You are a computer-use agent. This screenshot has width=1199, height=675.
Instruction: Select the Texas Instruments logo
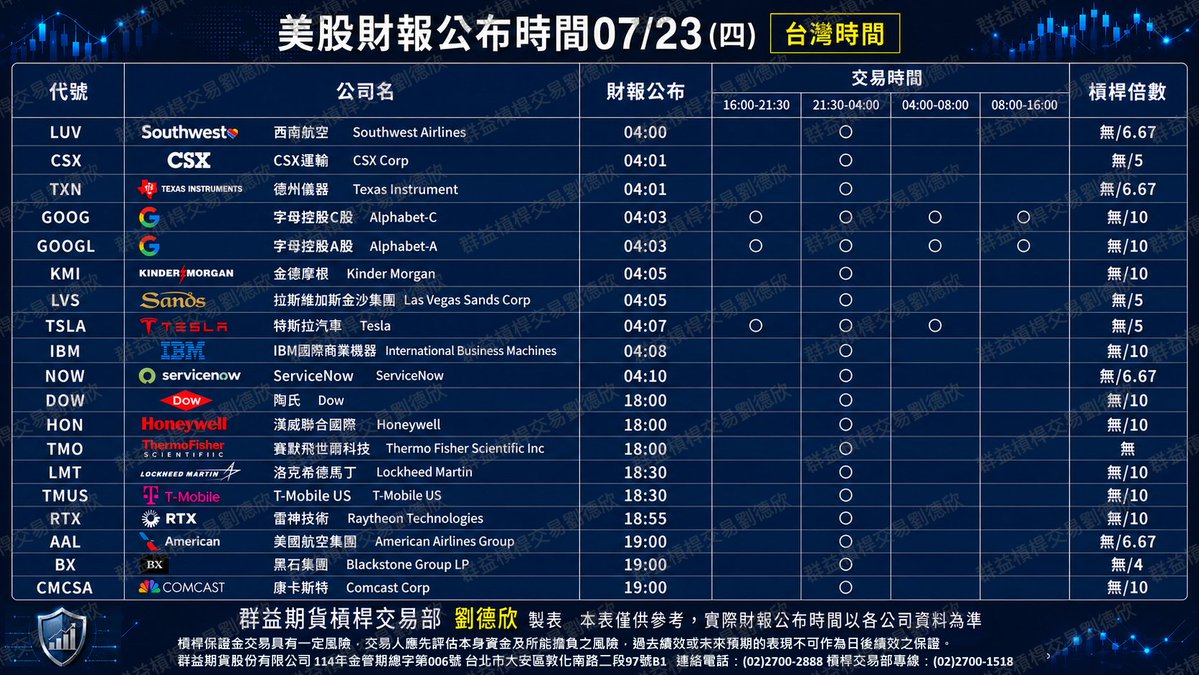[190, 189]
